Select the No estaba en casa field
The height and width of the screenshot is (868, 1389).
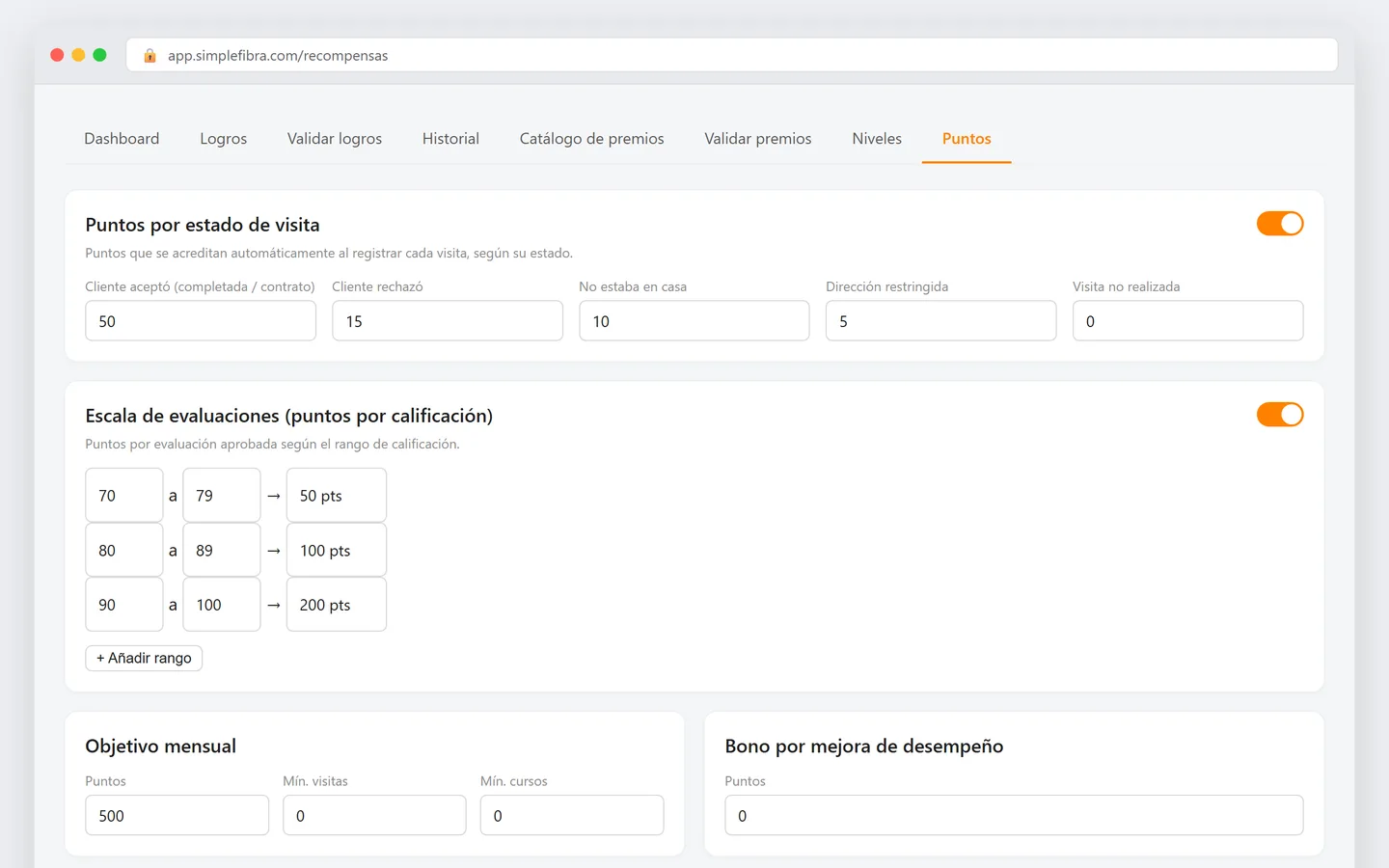click(694, 321)
